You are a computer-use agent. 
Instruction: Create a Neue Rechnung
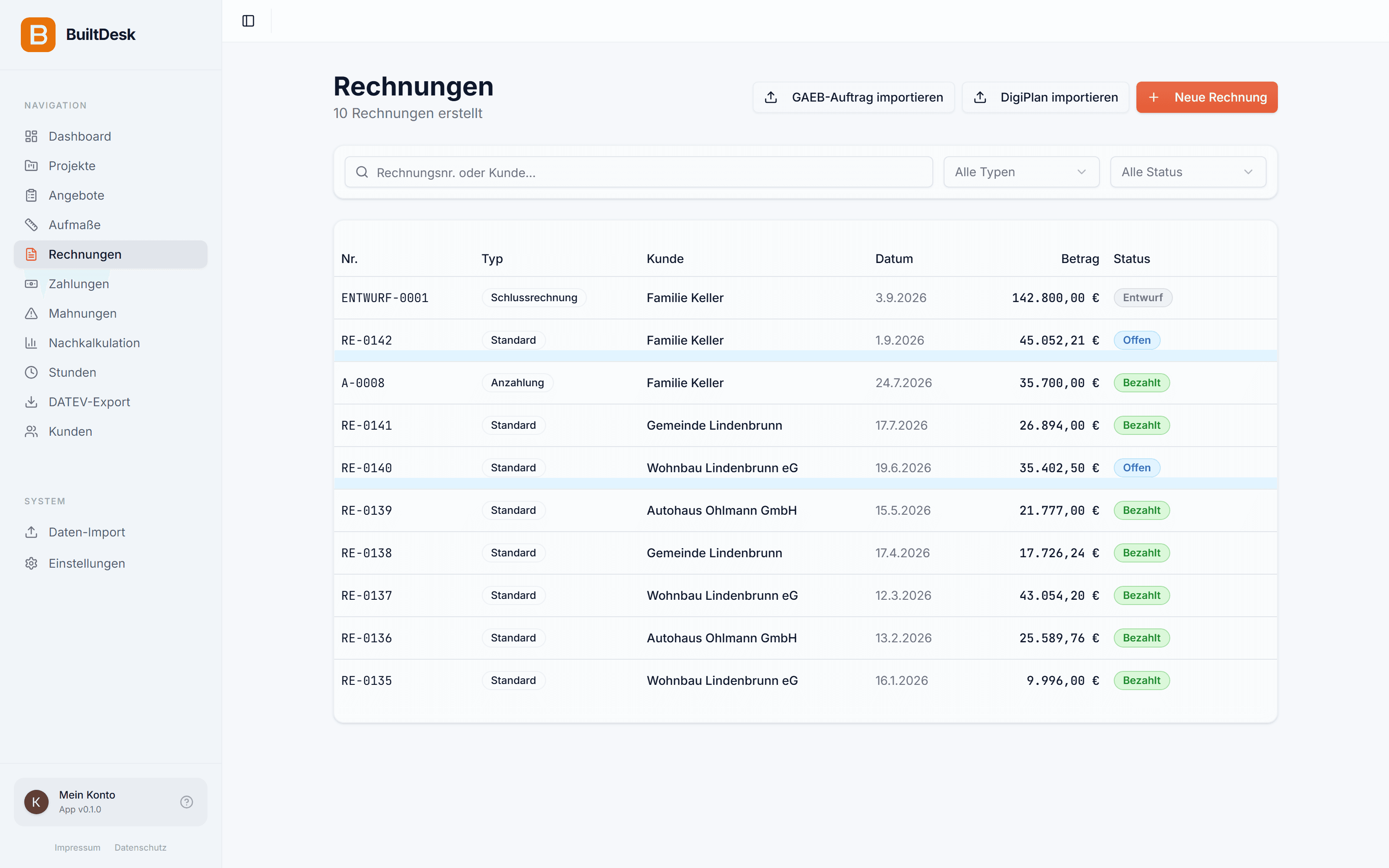(x=1207, y=98)
